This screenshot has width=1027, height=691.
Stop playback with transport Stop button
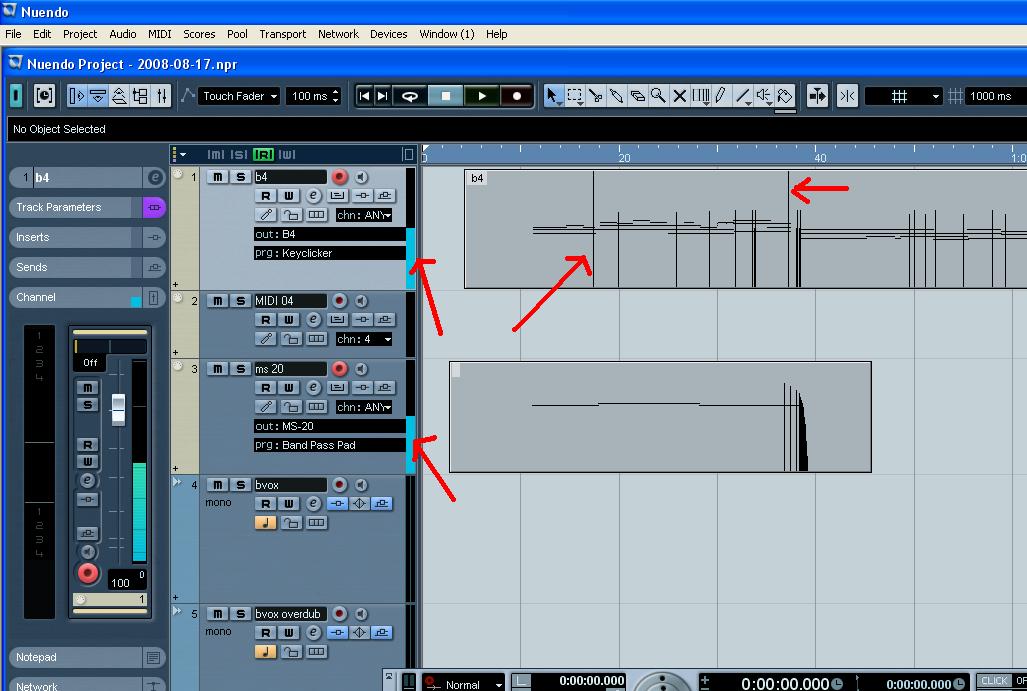(446, 96)
